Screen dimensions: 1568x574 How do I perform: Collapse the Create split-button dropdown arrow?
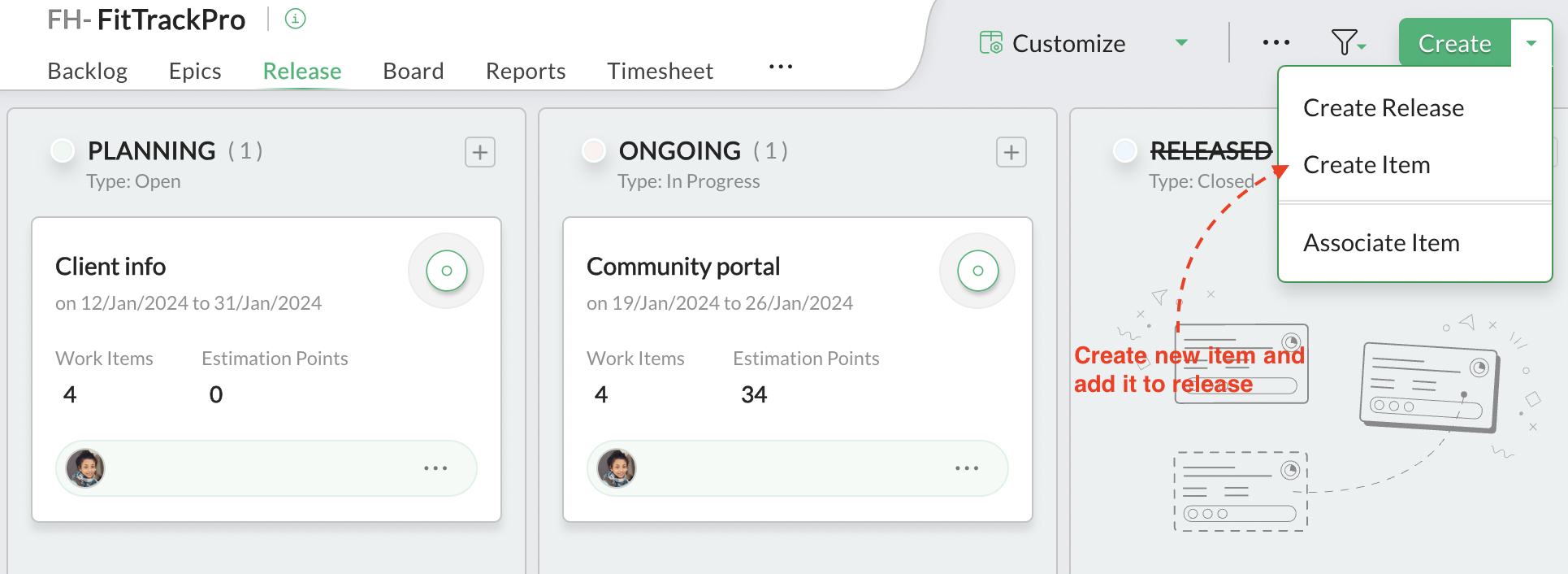point(1531,43)
